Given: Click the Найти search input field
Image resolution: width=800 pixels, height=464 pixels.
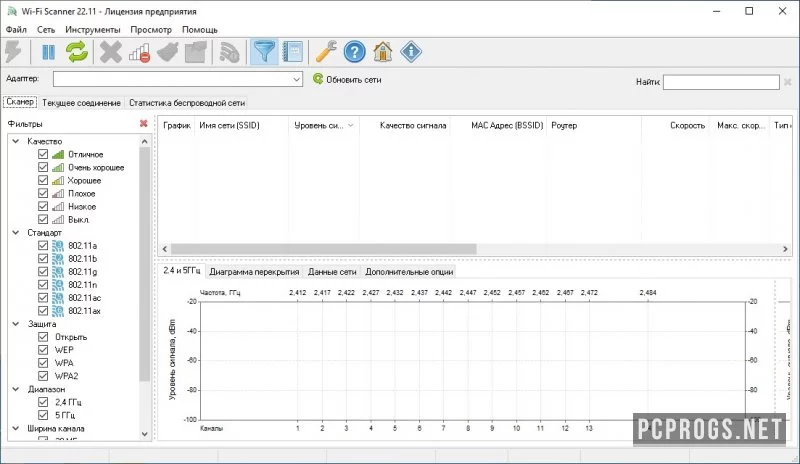Looking at the screenshot, I should [x=721, y=82].
